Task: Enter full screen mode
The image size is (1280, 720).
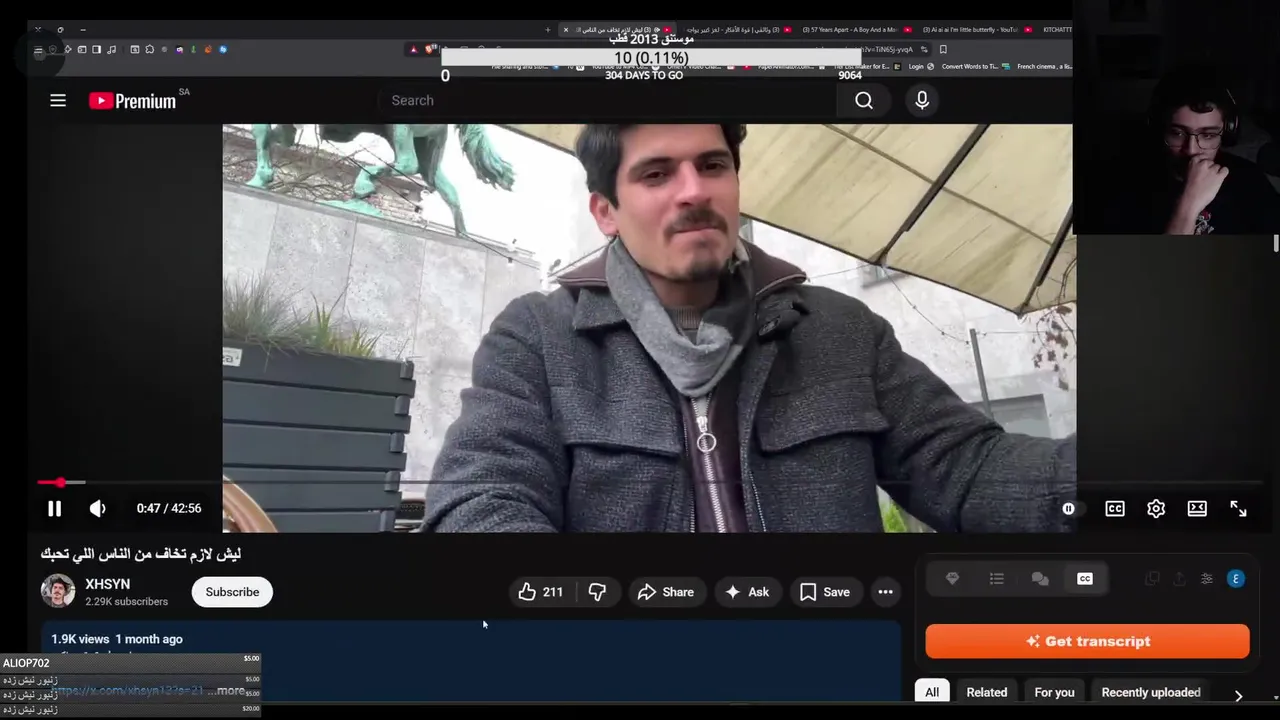Action: click(1238, 508)
